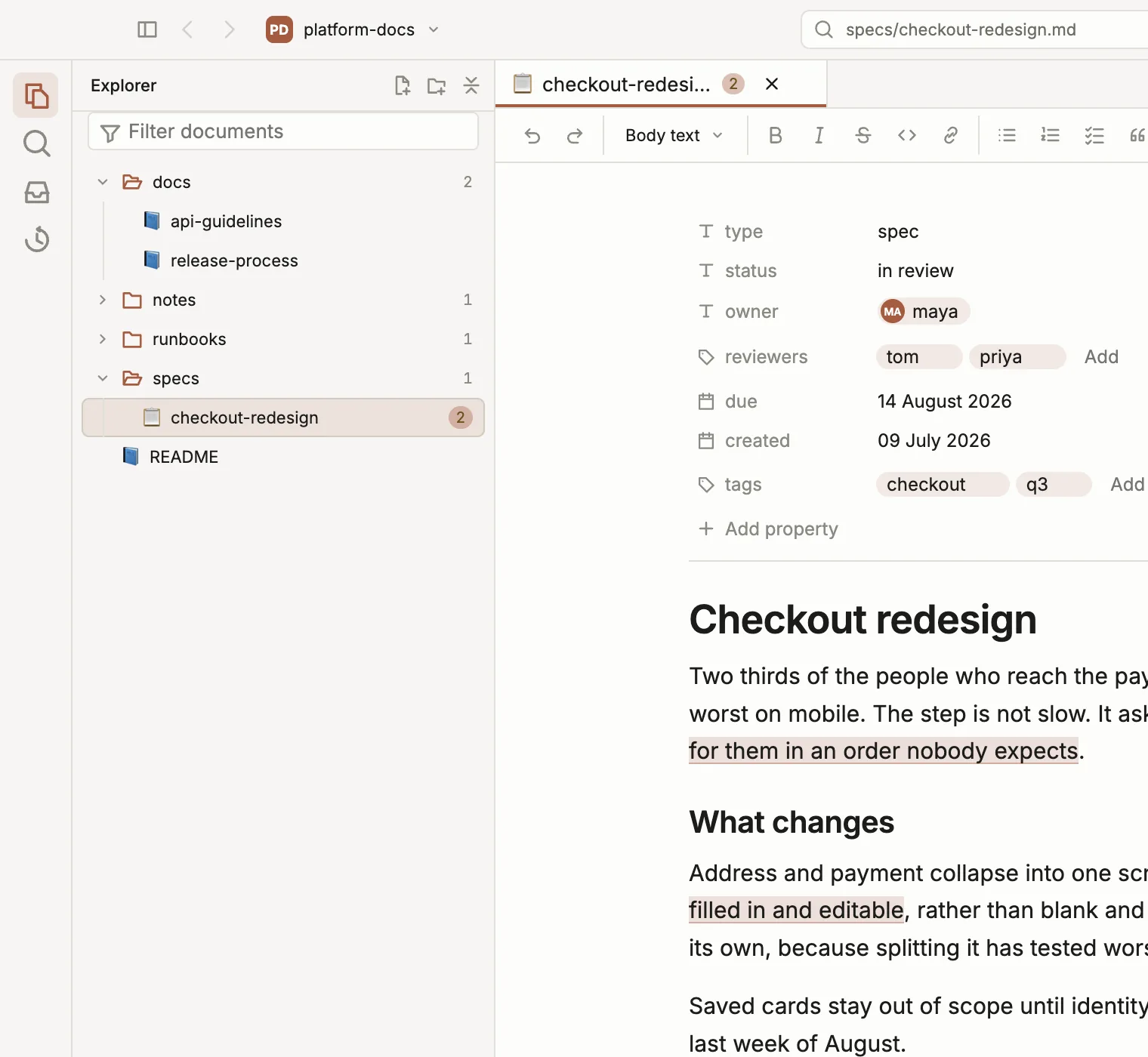The height and width of the screenshot is (1057, 1148).
Task: Edit the created date 09 July 2026
Action: coord(934,441)
